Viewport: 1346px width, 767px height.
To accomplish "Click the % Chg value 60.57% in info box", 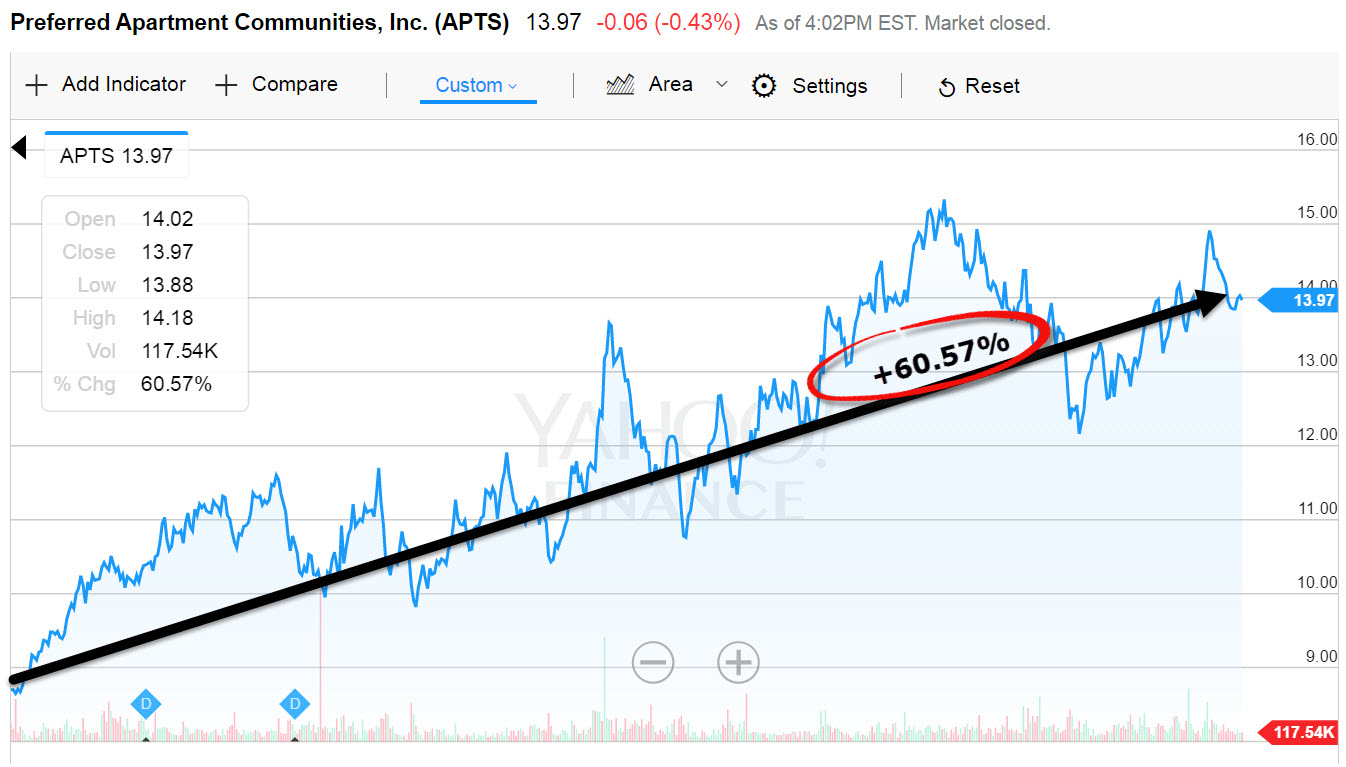I will point(177,384).
